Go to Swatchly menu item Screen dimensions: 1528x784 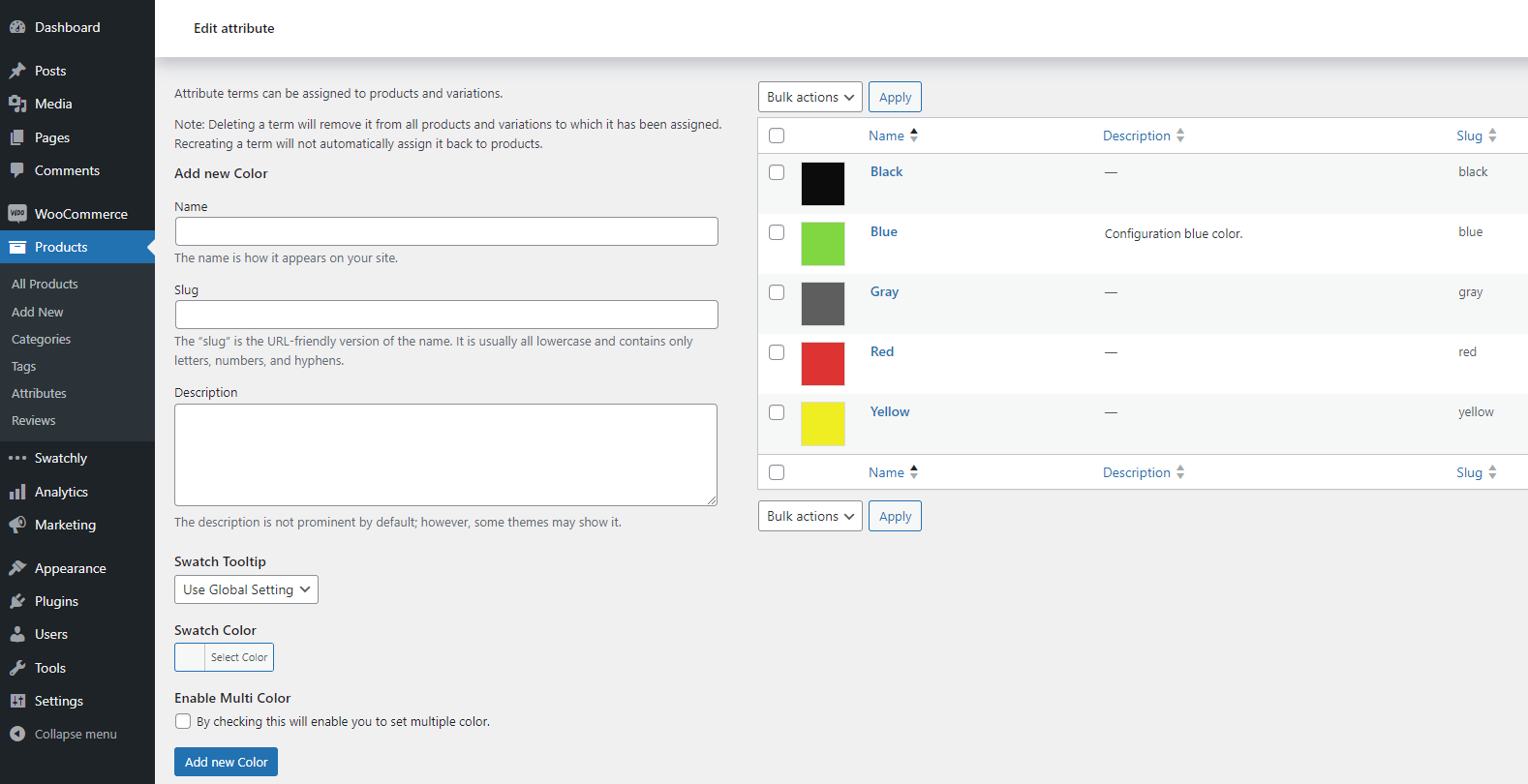point(60,458)
